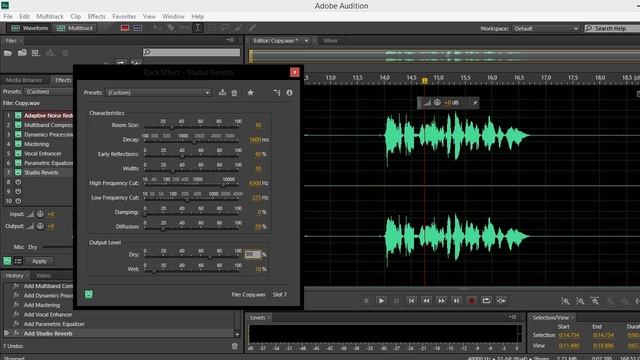This screenshot has width=640, height=360.
Task: Play the audio from transport controls
Action: [x=381, y=300]
